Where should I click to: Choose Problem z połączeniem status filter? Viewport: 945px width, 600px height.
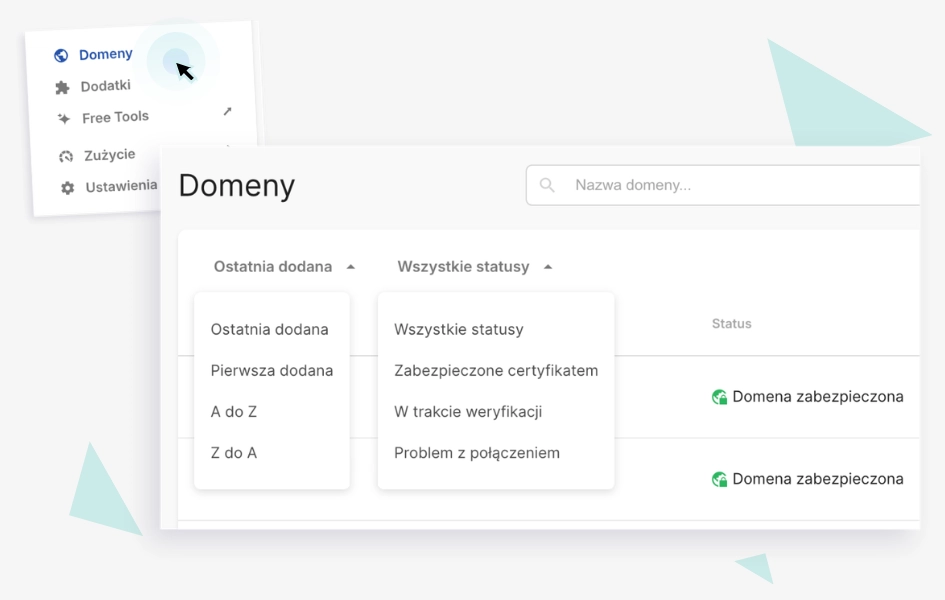coord(477,453)
